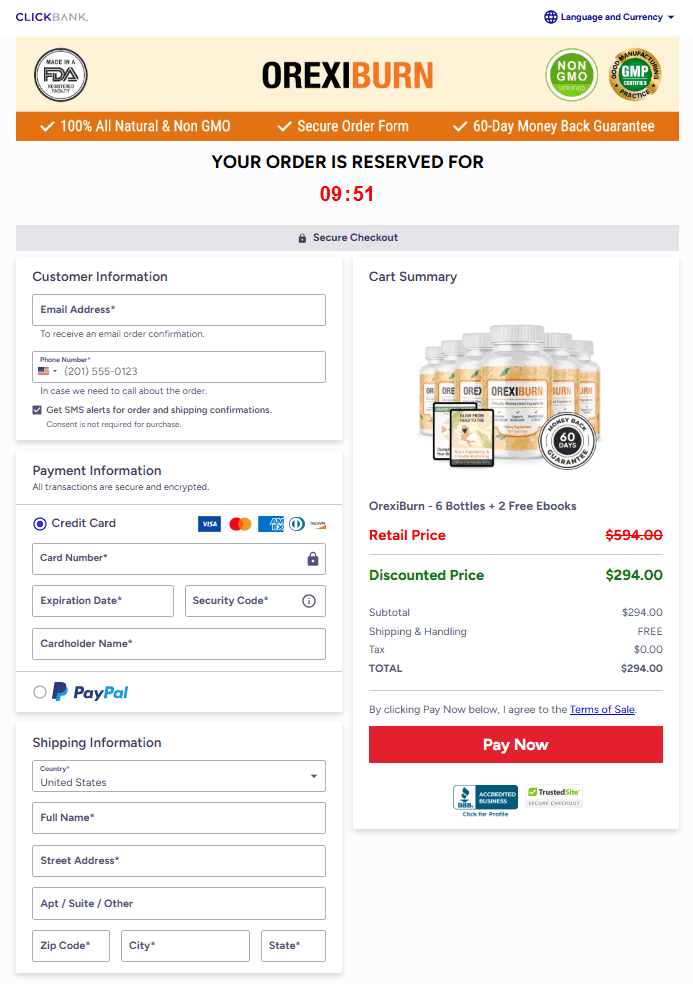This screenshot has height=984, width=693.
Task: Select the Credit Card payment option
Action: pos(40,523)
